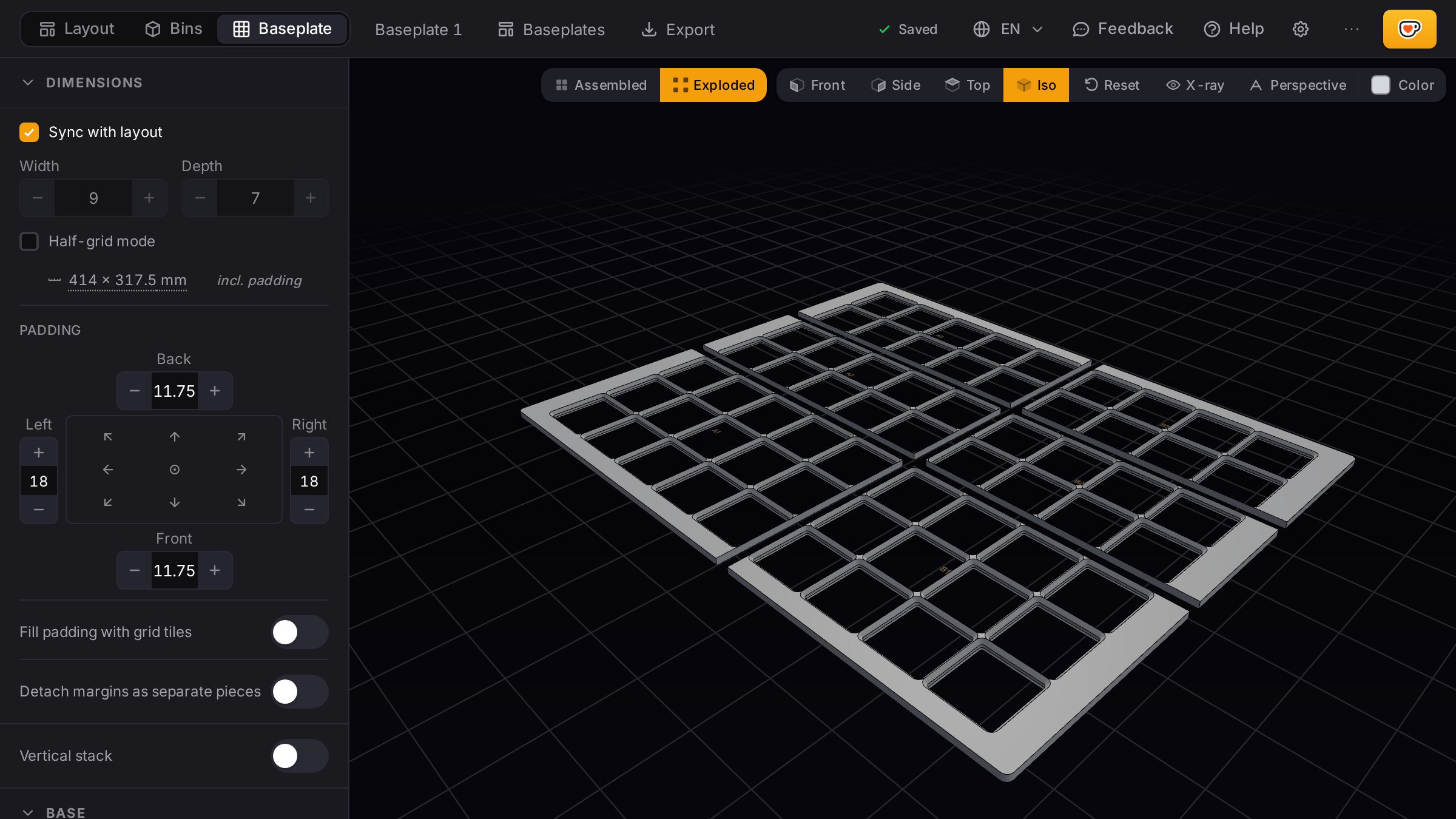The width and height of the screenshot is (1456, 819).
Task: Decrease Right padding with minus
Action: [x=309, y=510]
